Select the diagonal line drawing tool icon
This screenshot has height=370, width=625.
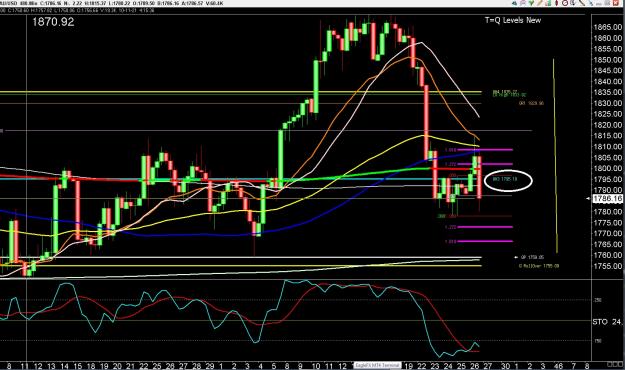tap(582, 3)
